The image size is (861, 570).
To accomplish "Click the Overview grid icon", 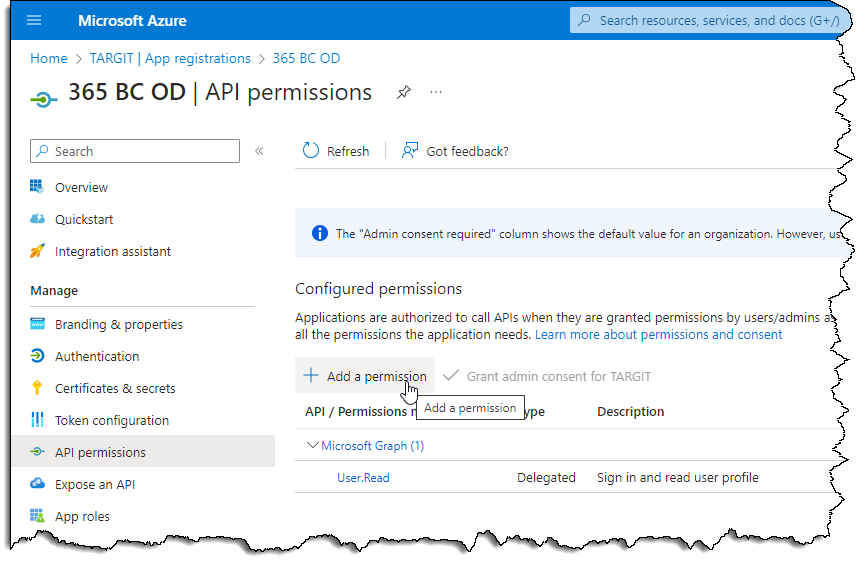I will tap(37, 187).
